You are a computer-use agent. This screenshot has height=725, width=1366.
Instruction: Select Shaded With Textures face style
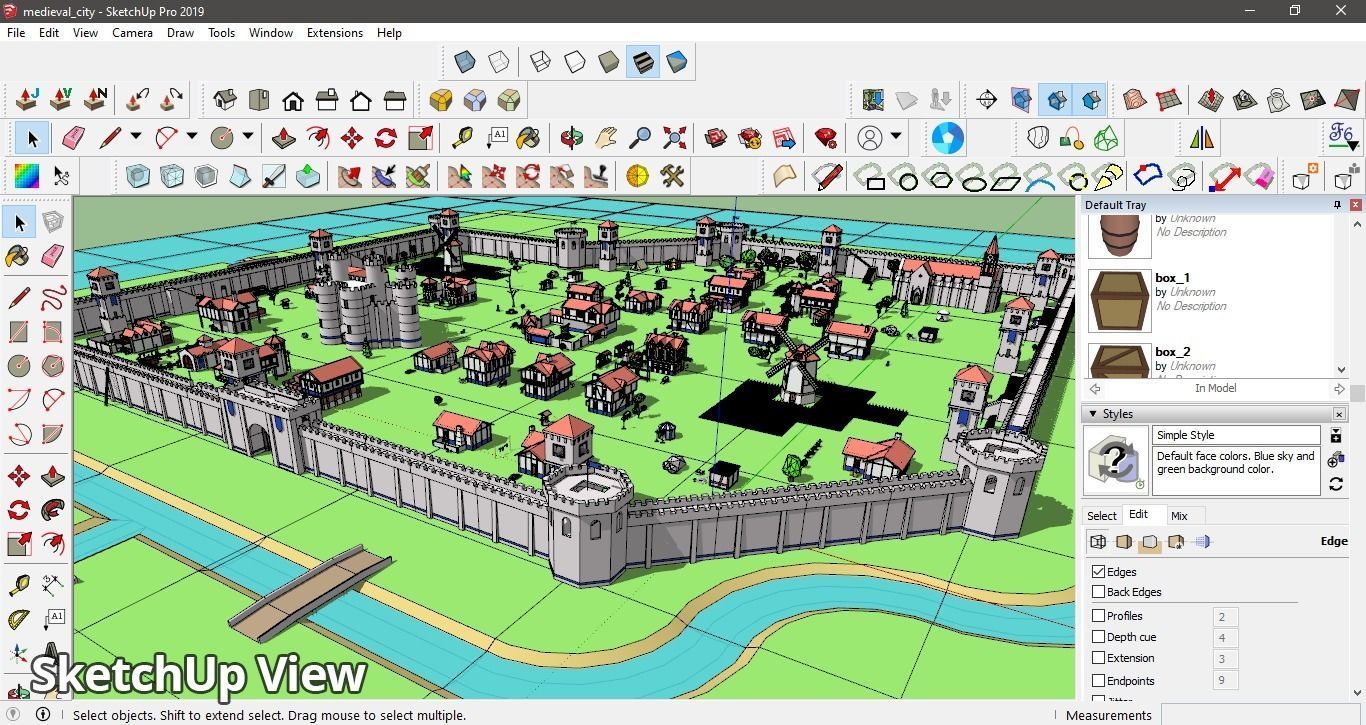coord(643,62)
